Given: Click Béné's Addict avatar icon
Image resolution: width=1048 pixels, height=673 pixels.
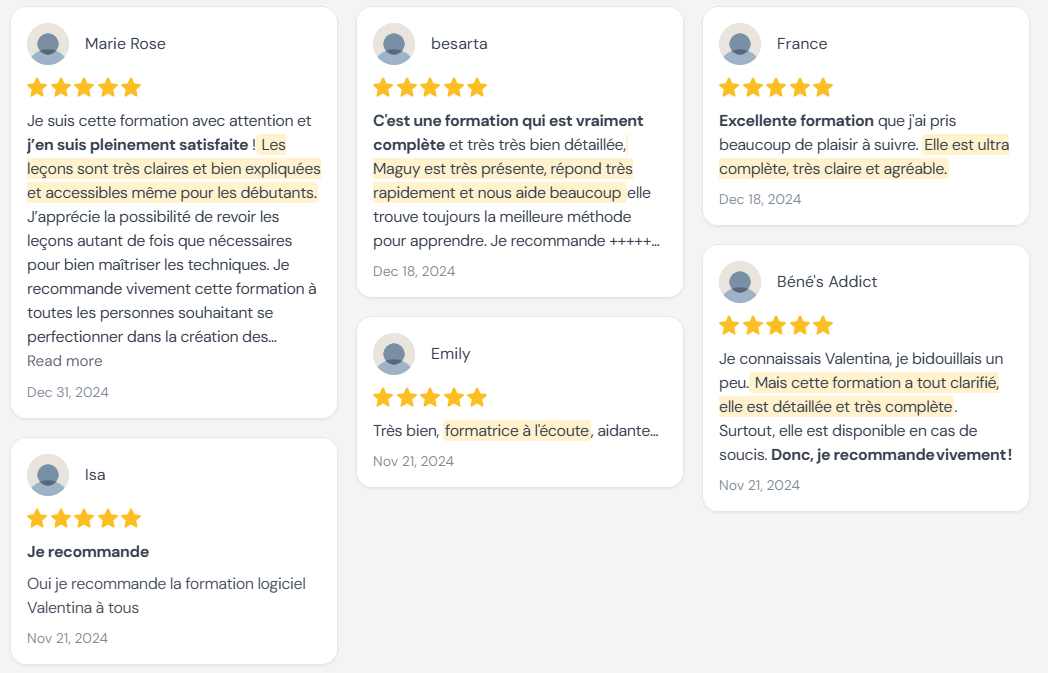Looking at the screenshot, I should [x=740, y=282].
